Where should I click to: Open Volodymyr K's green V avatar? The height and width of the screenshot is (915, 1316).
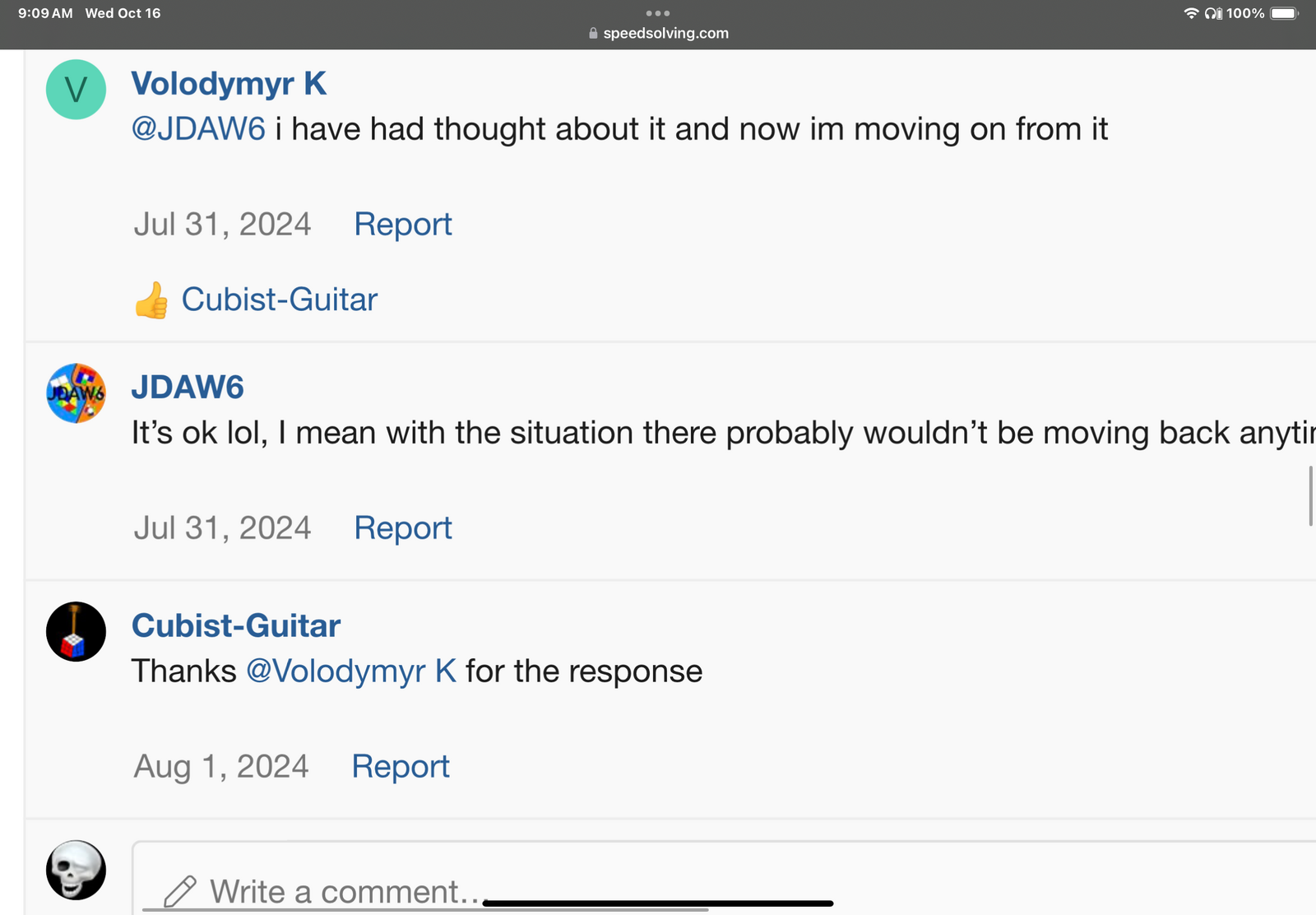coord(76,90)
